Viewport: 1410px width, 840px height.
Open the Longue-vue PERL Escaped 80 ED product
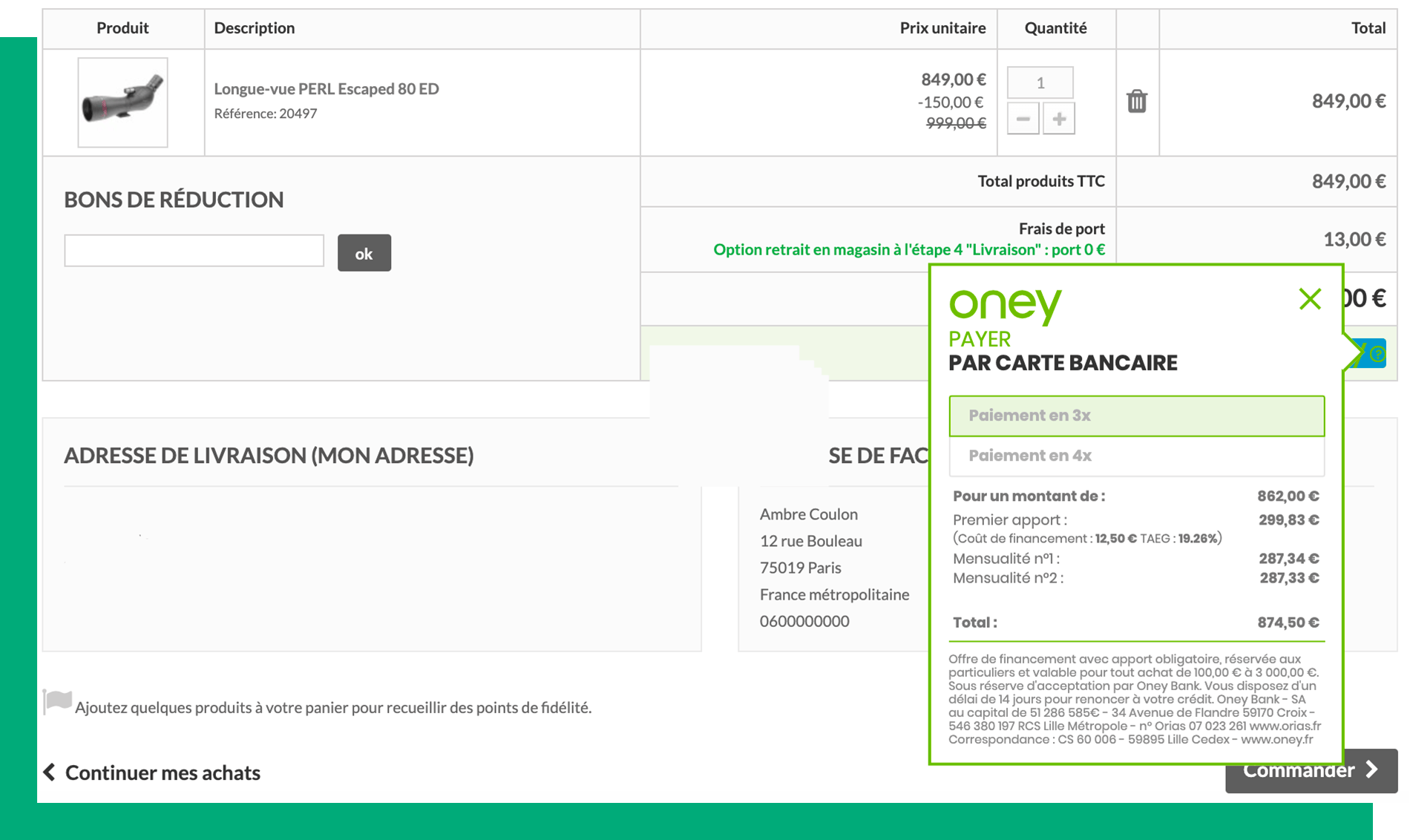pyautogui.click(x=326, y=88)
